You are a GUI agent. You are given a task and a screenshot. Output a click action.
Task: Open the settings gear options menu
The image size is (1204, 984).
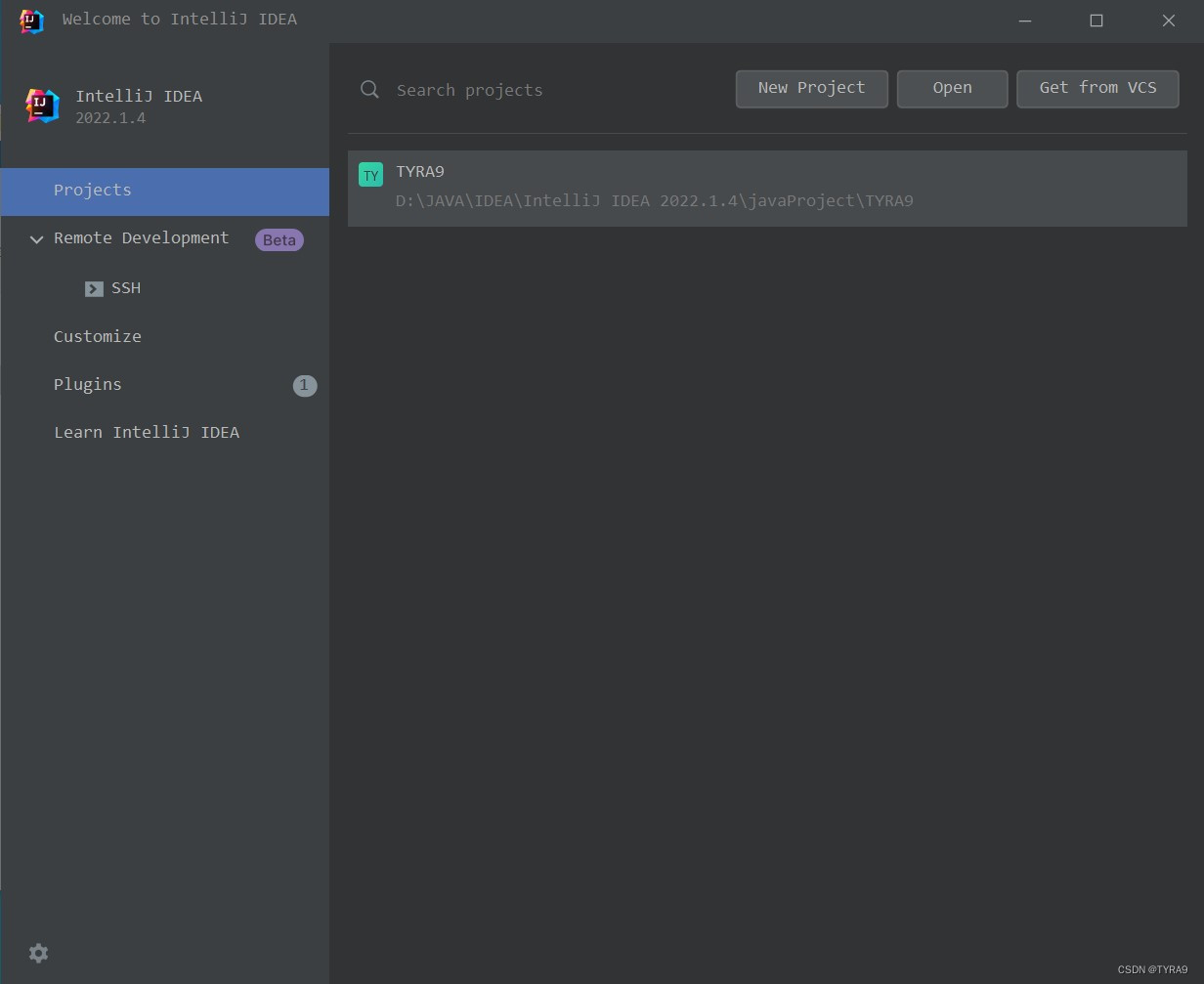pos(38,953)
